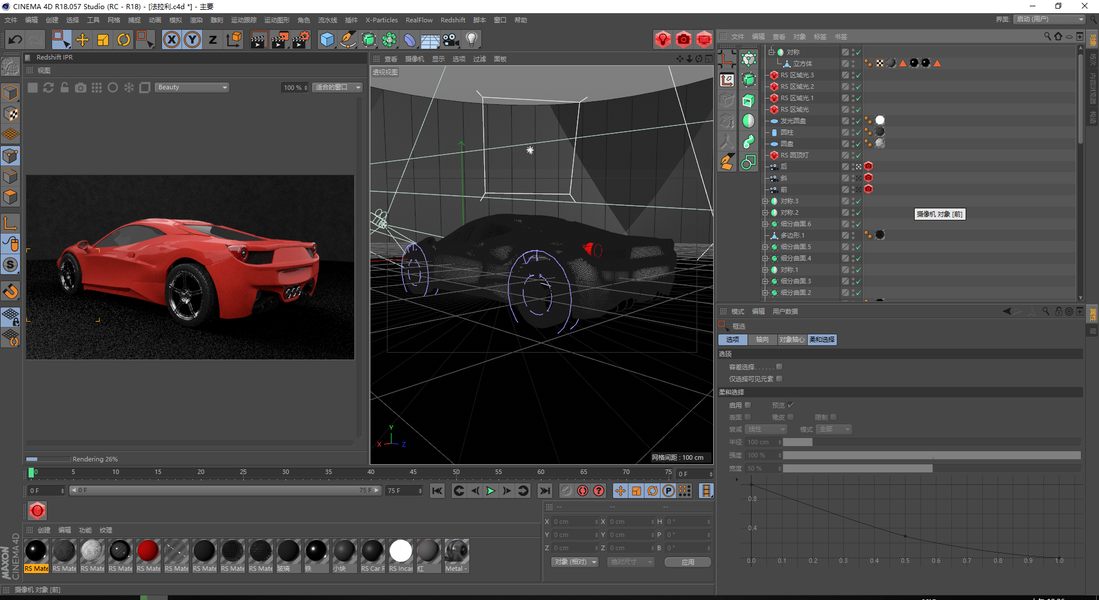
Task: Go to start of animation
Action: pos(437,491)
